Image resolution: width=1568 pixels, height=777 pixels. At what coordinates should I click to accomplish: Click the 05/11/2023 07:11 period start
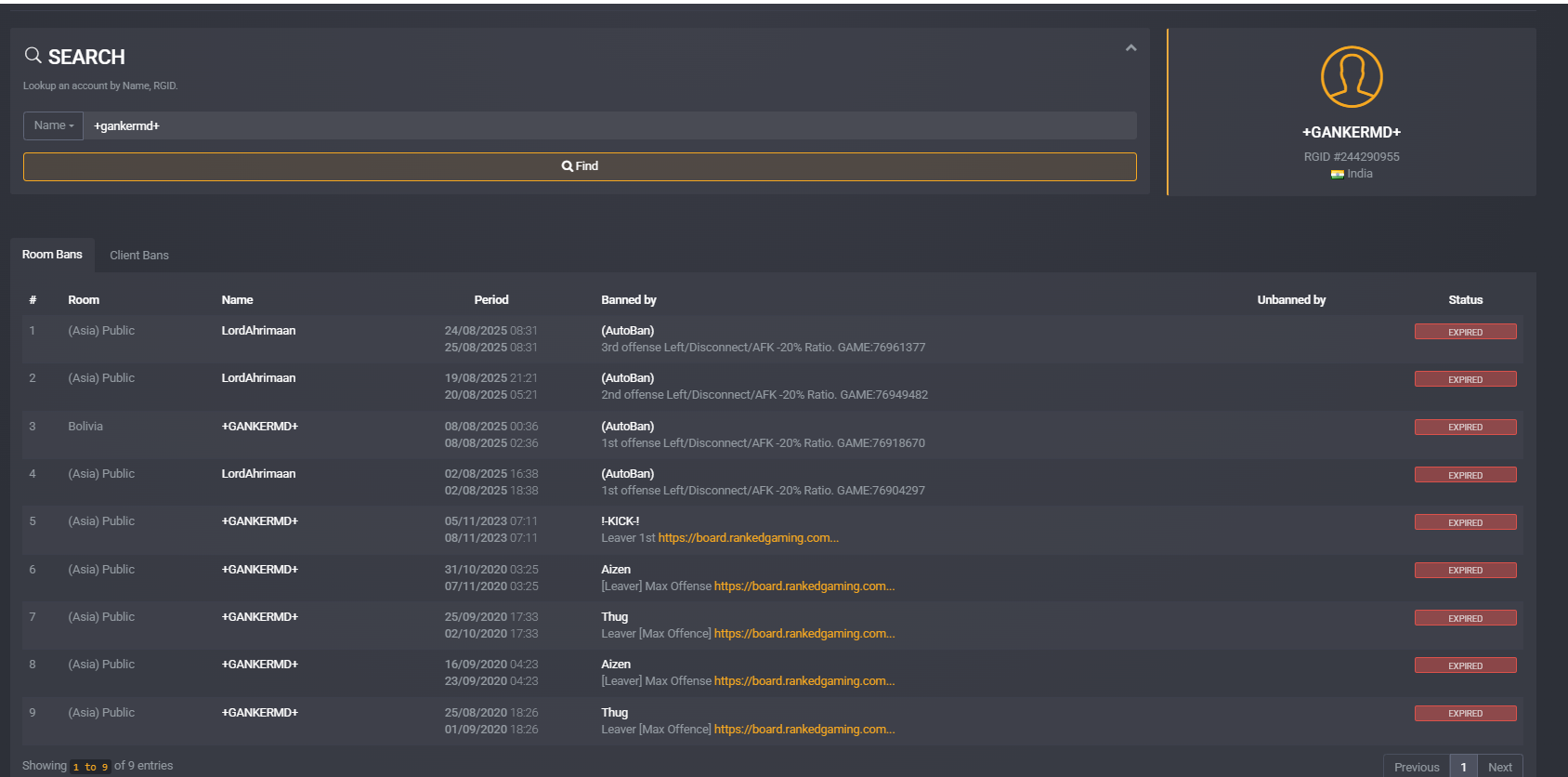[x=491, y=521]
